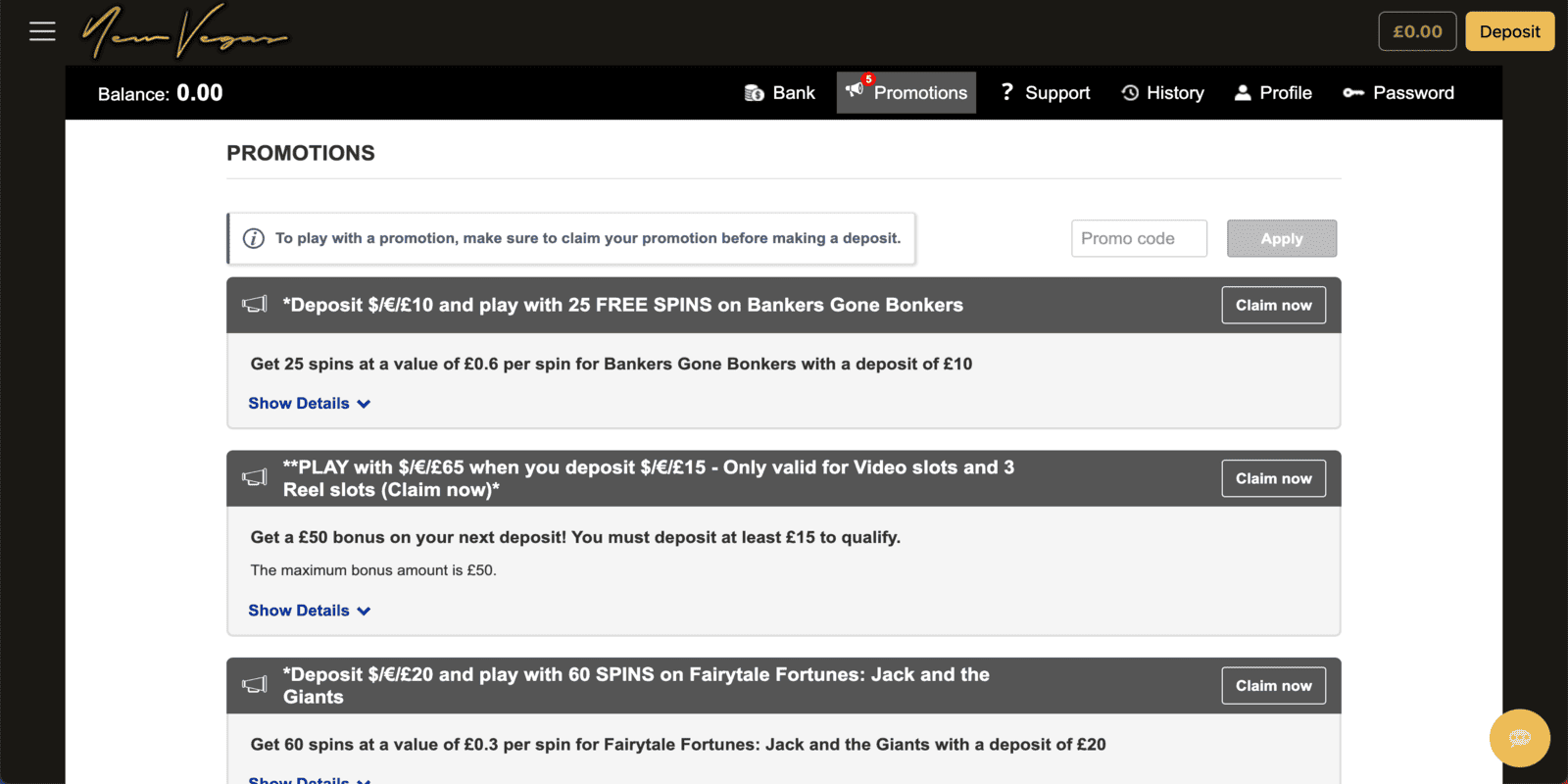Claim now the 25 free spins promotion
The width and height of the screenshot is (1568, 784).
[1273, 305]
